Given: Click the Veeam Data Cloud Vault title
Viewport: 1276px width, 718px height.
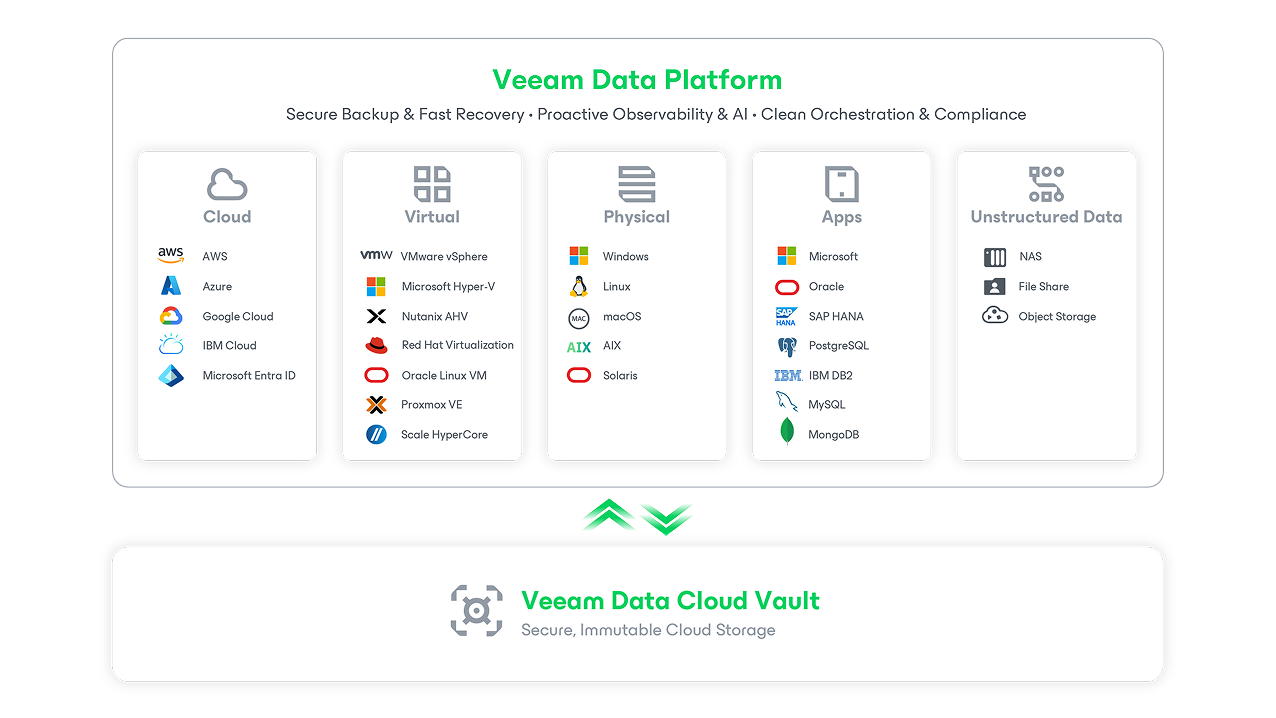Looking at the screenshot, I should [670, 601].
